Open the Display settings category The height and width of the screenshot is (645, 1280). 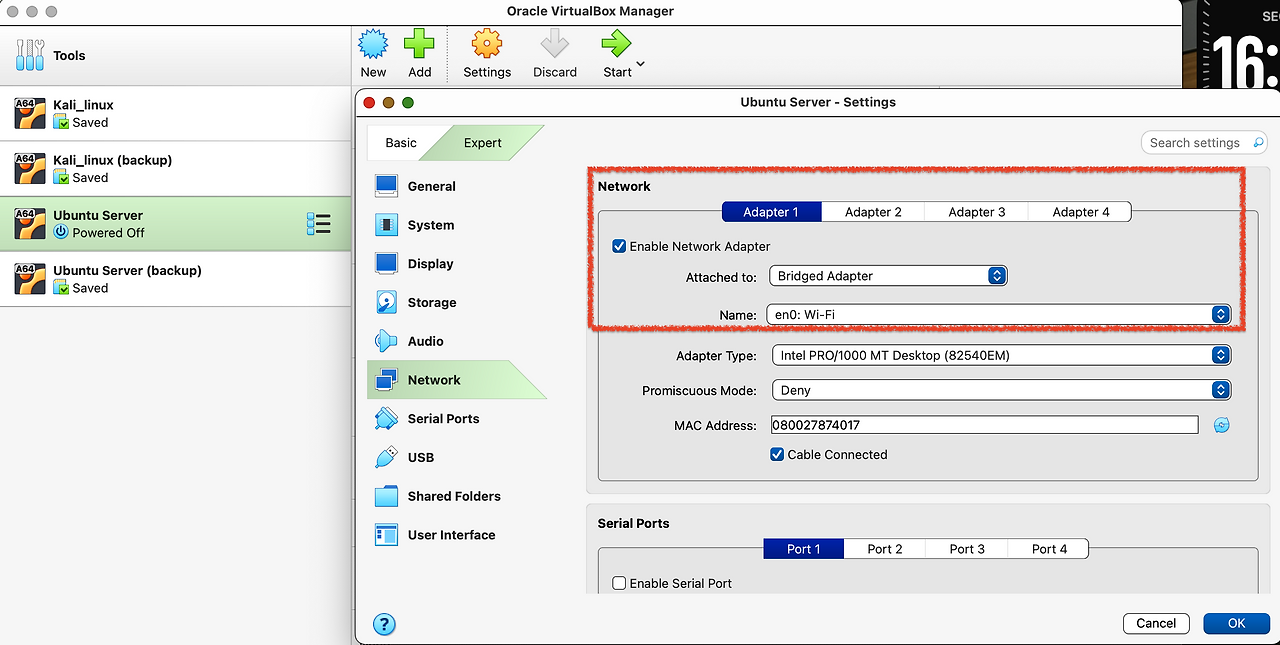(x=457, y=264)
